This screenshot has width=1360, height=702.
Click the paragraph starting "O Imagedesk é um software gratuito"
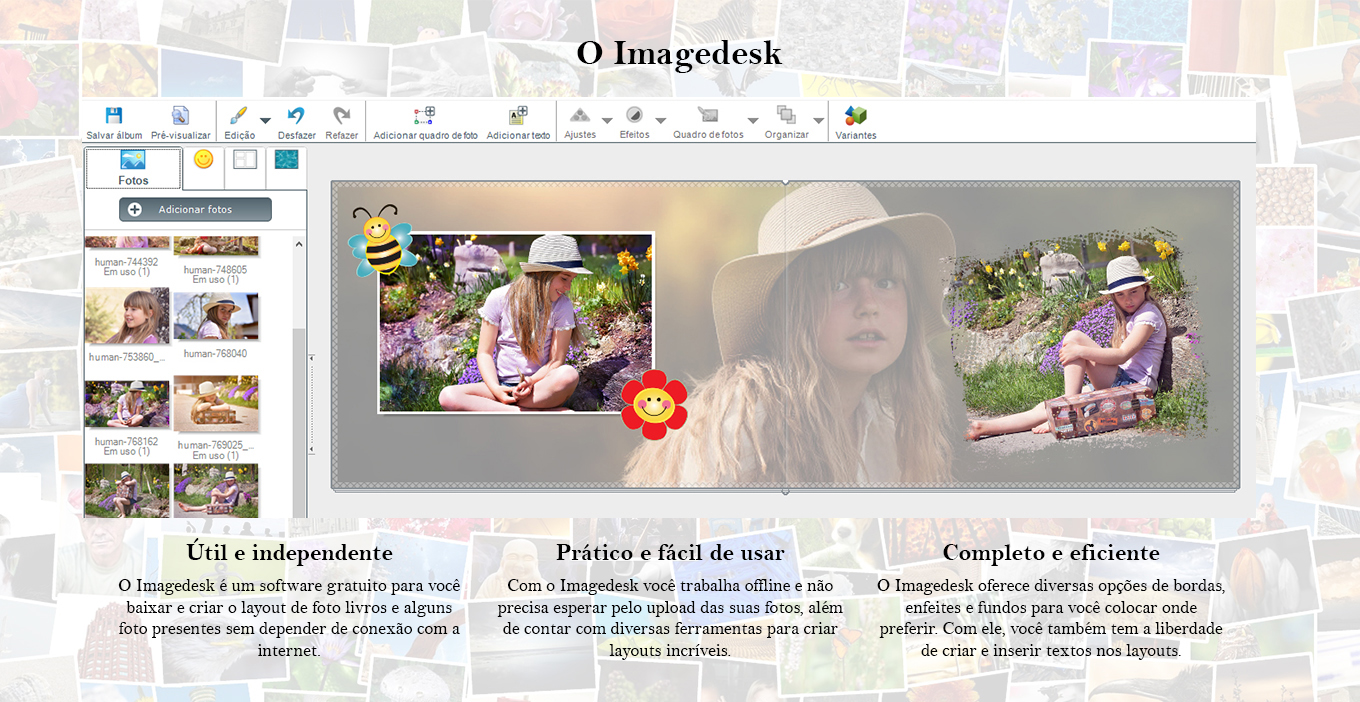[x=290, y=617]
